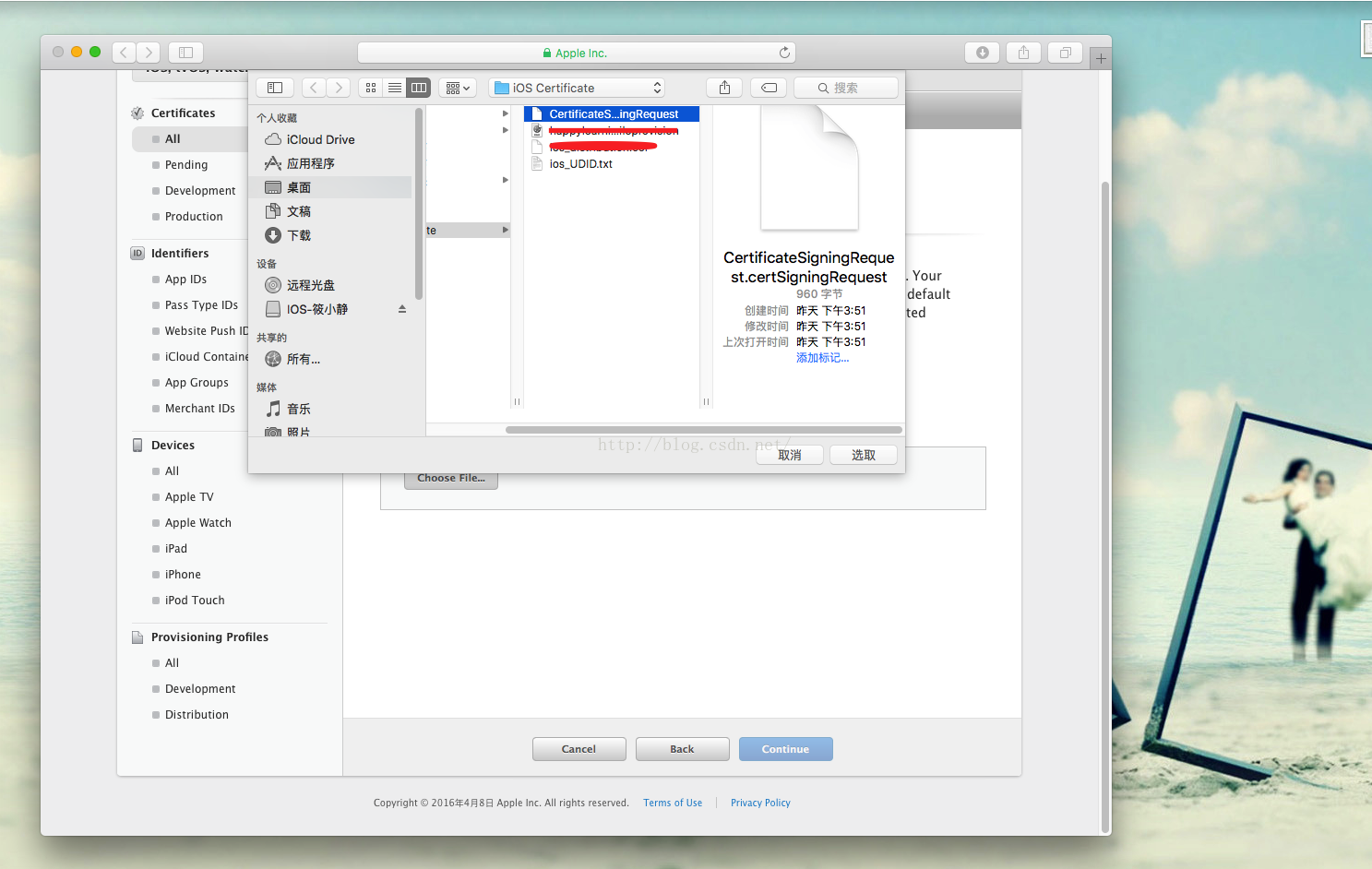The image size is (1372, 869).
Task: Click edit tags button in file dialog
Action: pyautogui.click(x=769, y=88)
